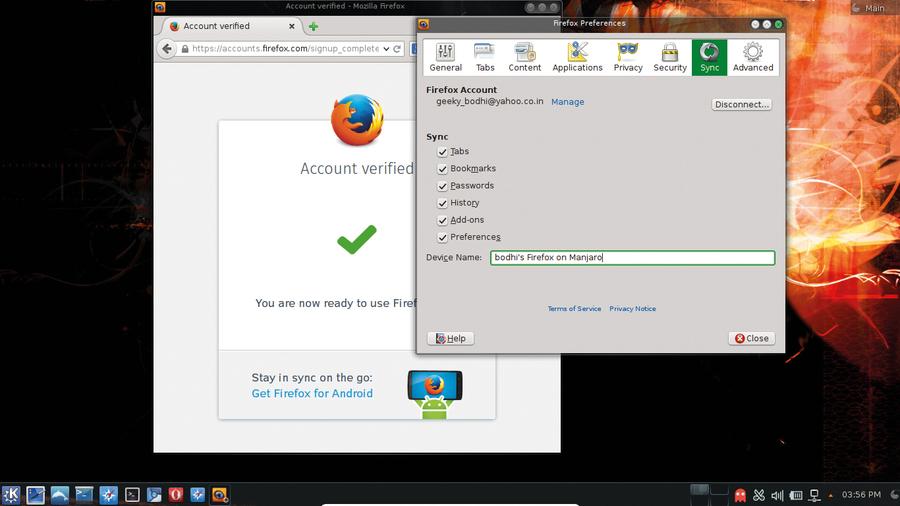This screenshot has height=506, width=900.
Task: Click the 03:56 PM clock
Action: tap(861, 495)
